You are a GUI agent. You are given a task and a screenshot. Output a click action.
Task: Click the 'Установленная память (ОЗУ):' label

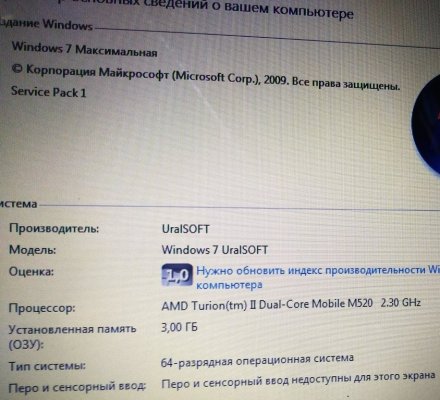pyautogui.click(x=72, y=337)
